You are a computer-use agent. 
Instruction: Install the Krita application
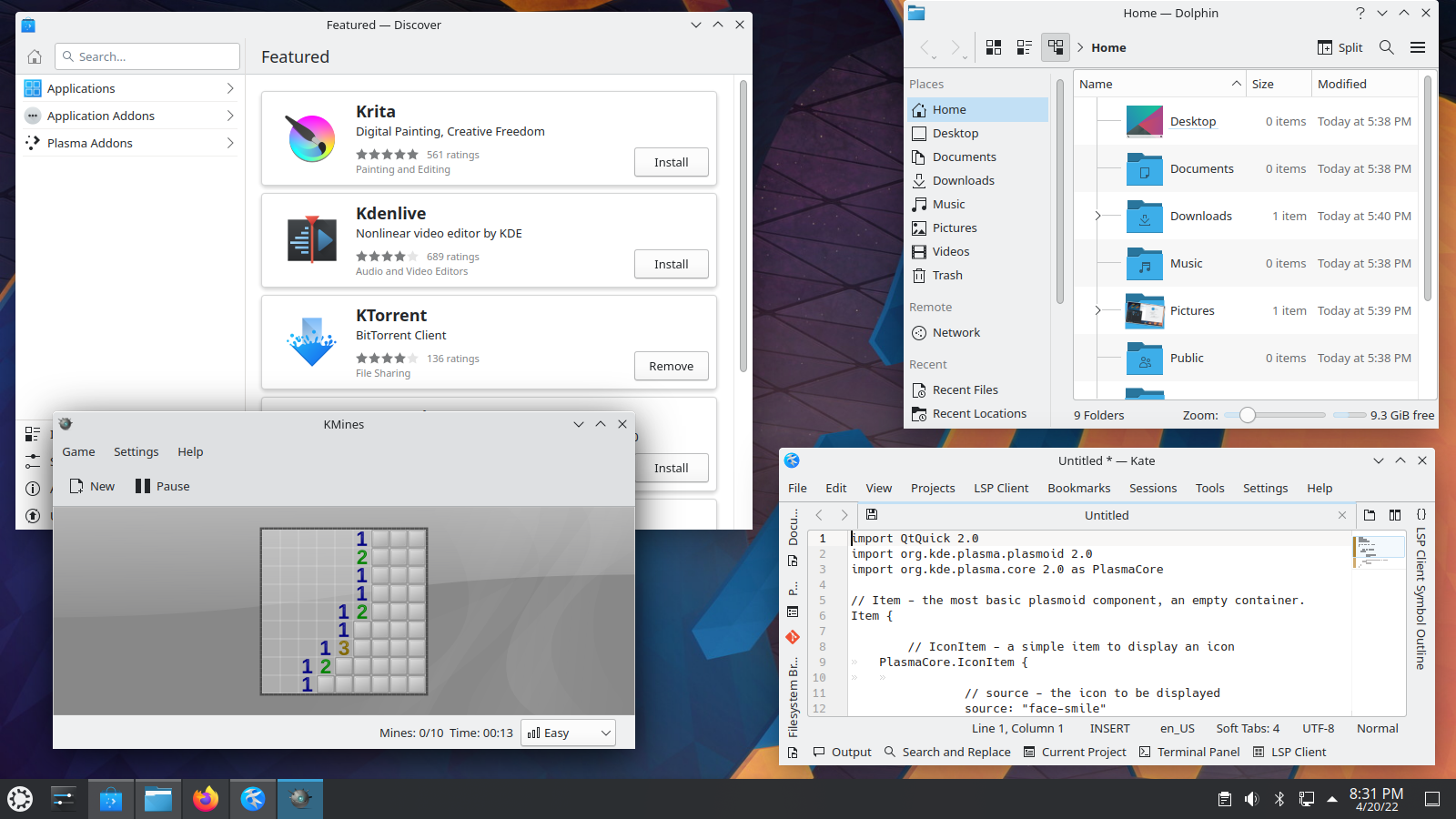pyautogui.click(x=671, y=162)
